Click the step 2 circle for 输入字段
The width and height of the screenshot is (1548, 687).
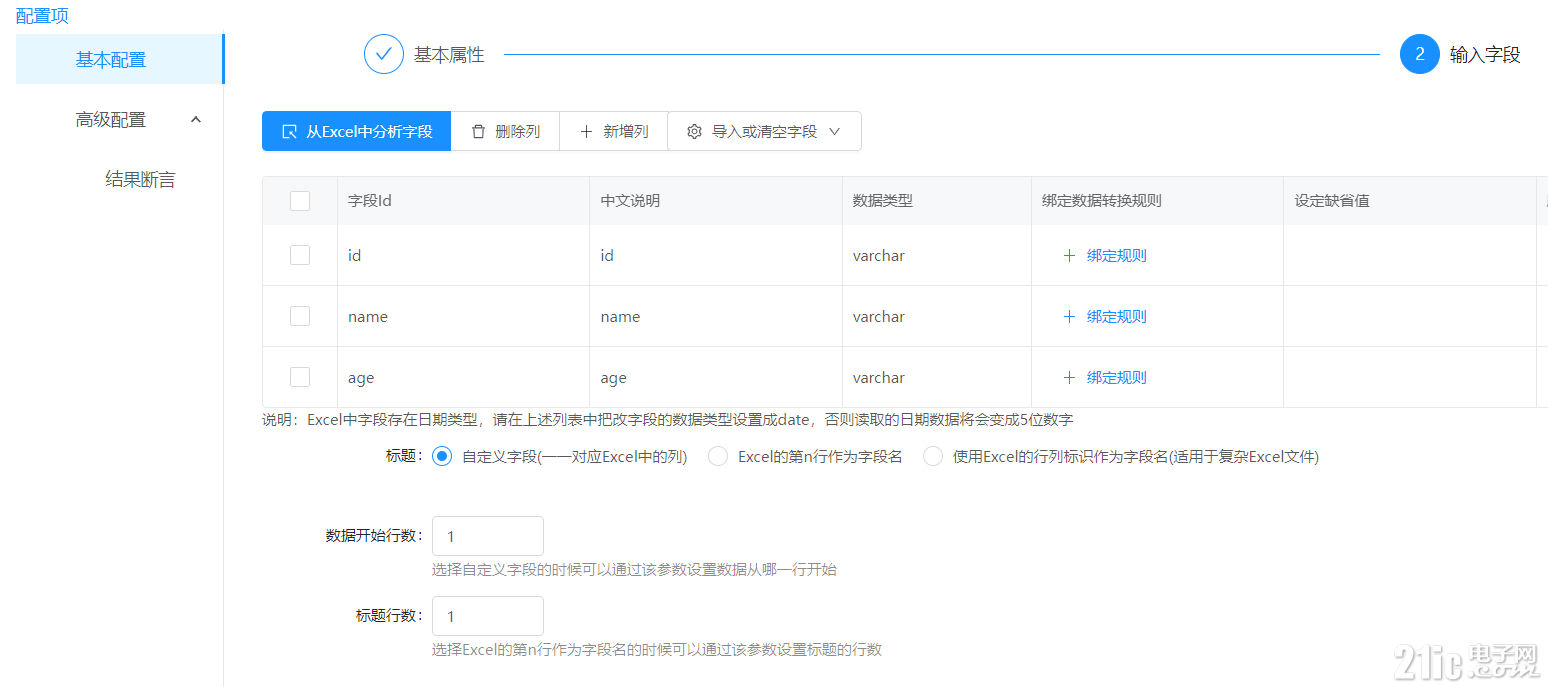(1419, 54)
